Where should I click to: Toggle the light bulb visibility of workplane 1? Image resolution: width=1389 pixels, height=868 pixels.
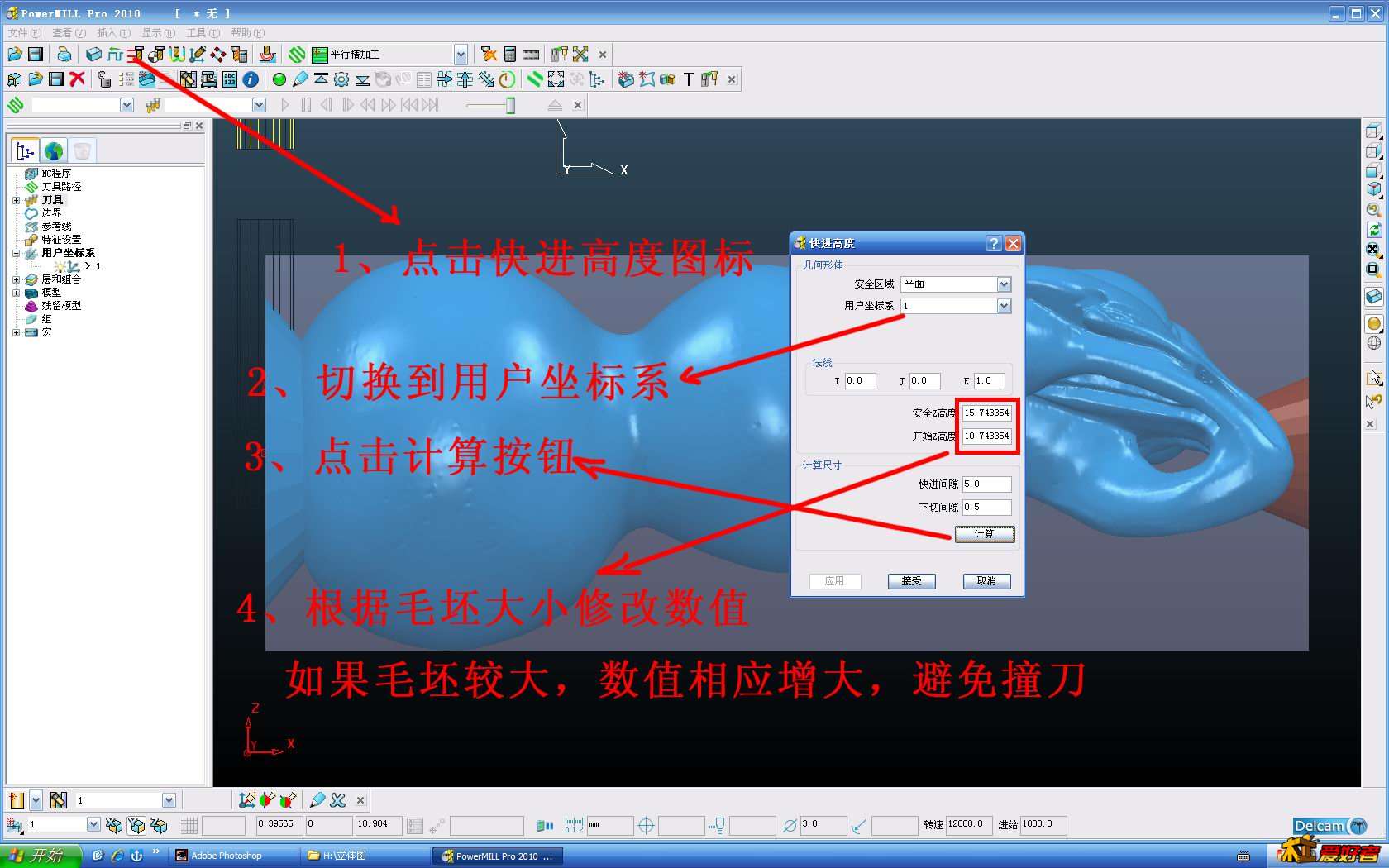60,266
